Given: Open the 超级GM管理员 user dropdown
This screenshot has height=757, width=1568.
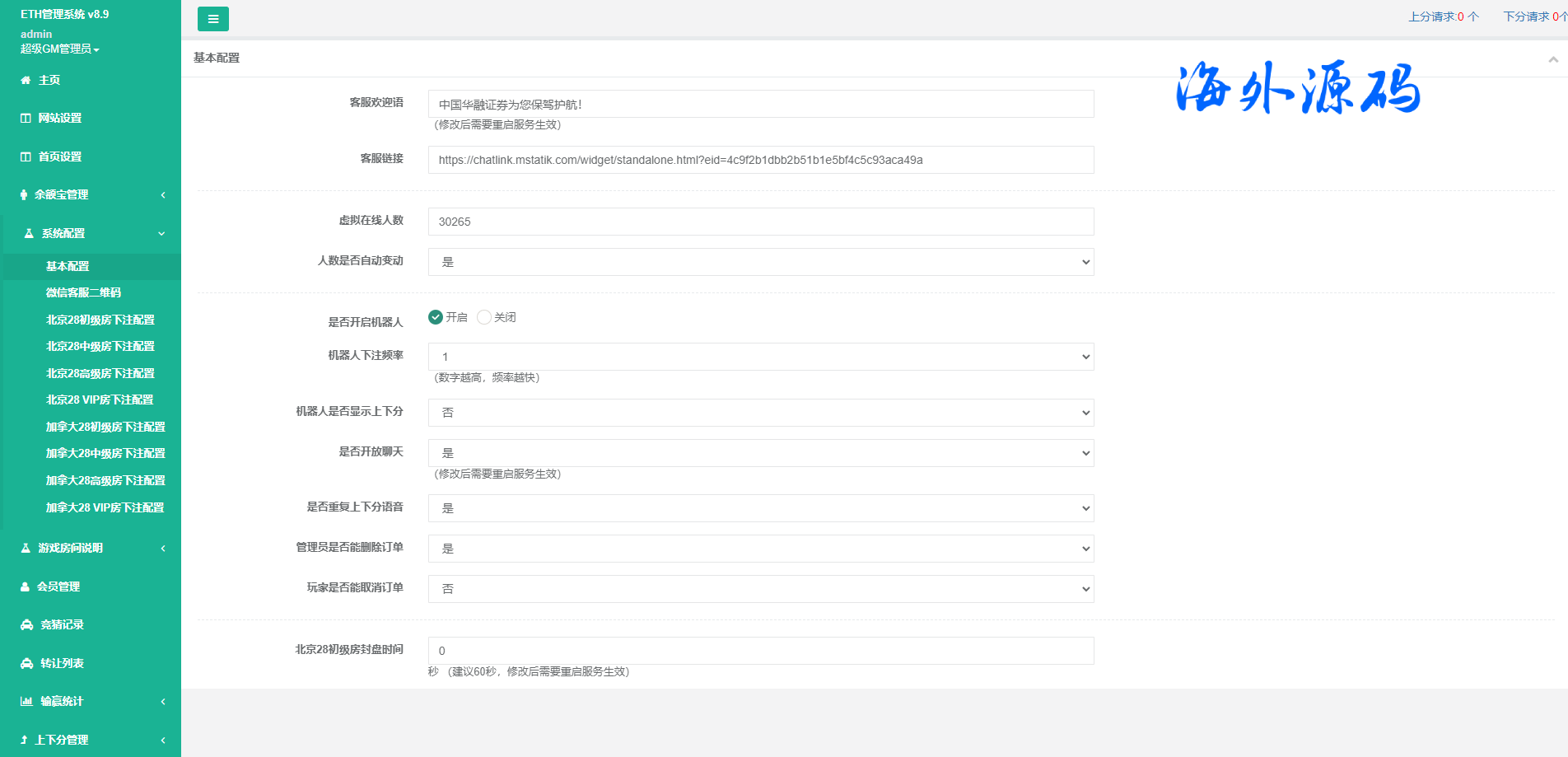Looking at the screenshot, I should tap(59, 49).
